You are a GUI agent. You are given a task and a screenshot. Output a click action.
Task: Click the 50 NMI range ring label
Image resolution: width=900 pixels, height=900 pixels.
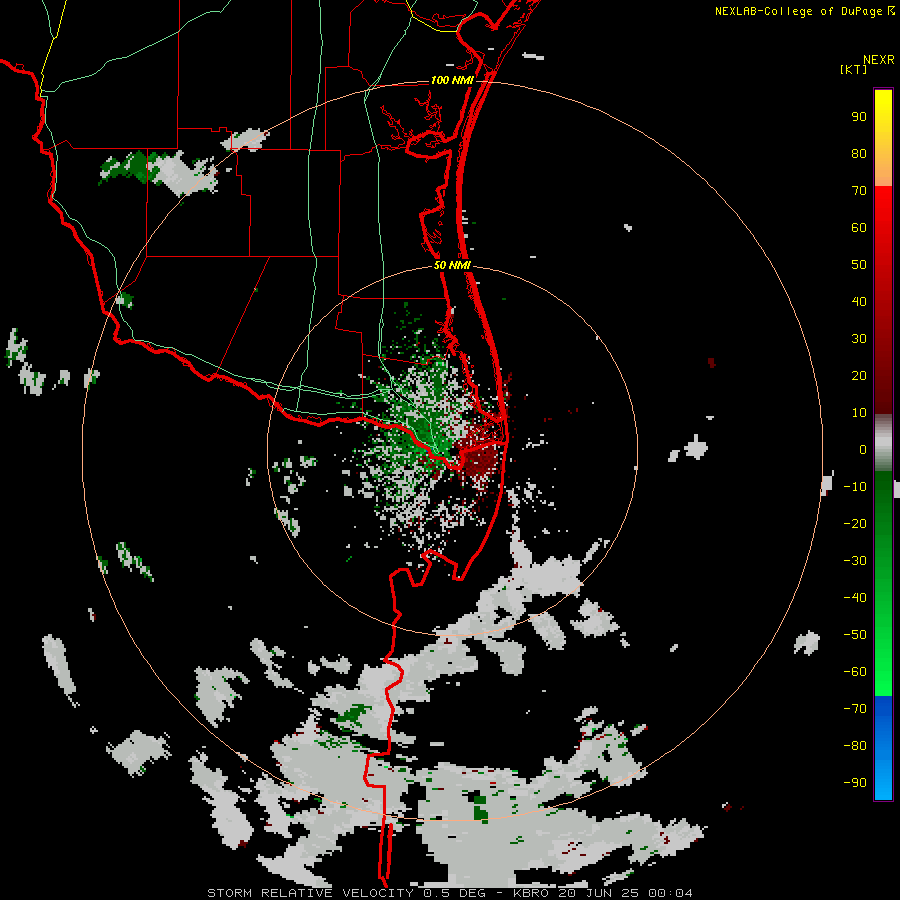click(x=452, y=265)
